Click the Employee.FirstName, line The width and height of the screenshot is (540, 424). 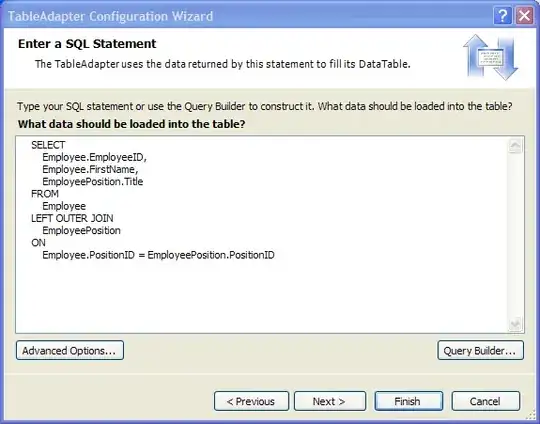(90, 169)
